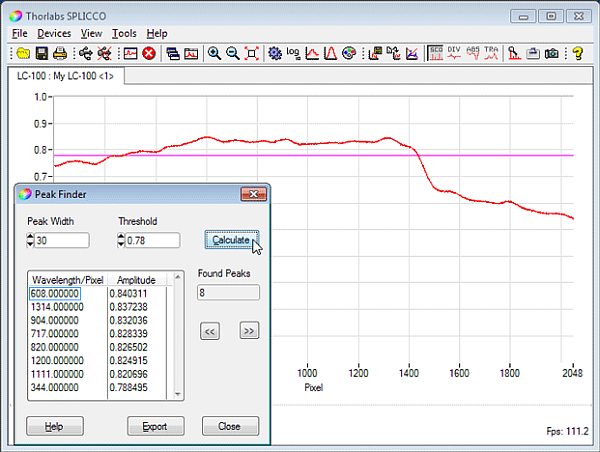
Task: Take a snapshot with the camera icon
Action: pyautogui.click(x=551, y=53)
